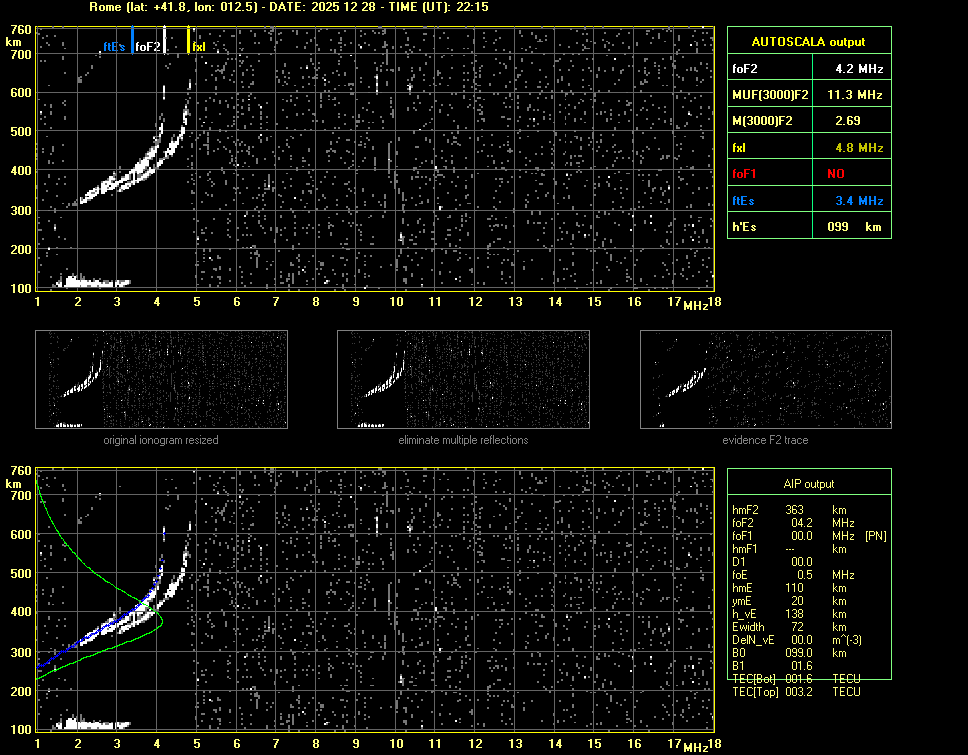Click the AIP output header

(808, 484)
